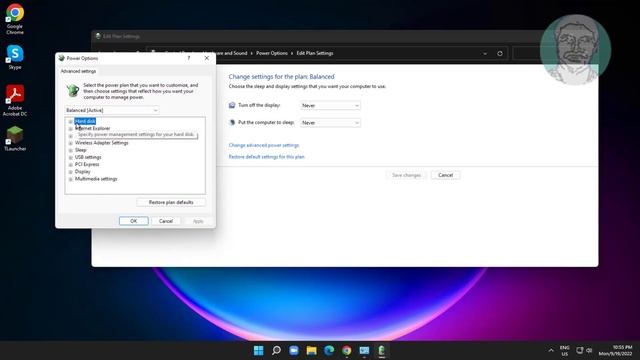Click Cancel in Edit Plan Settings window
640x360 pixels.
[445, 175]
